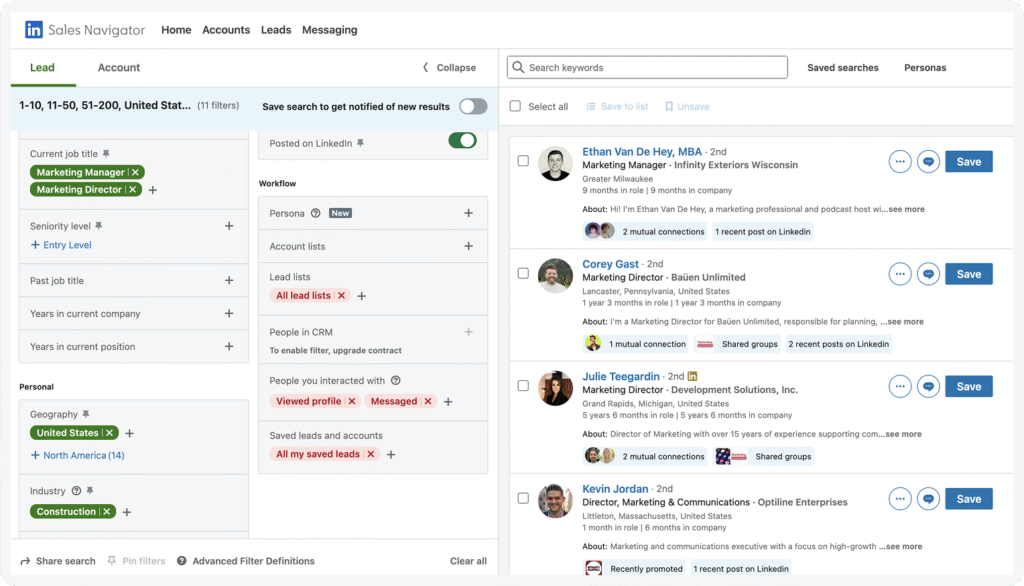This screenshot has height=586, width=1024.
Task: Tick the checkbox beside Corey Gast
Action: [523, 273]
